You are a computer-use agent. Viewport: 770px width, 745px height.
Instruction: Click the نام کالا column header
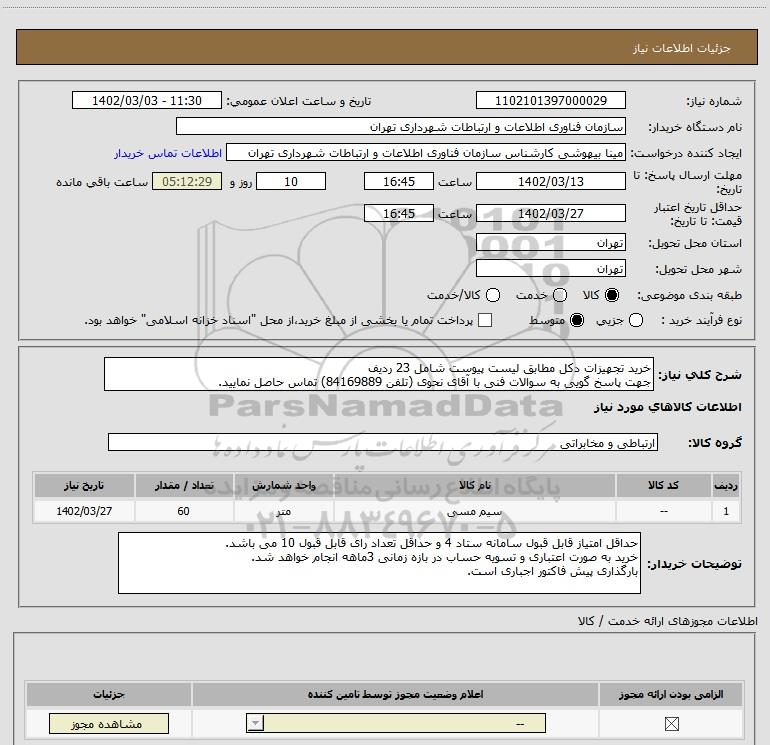[474, 485]
